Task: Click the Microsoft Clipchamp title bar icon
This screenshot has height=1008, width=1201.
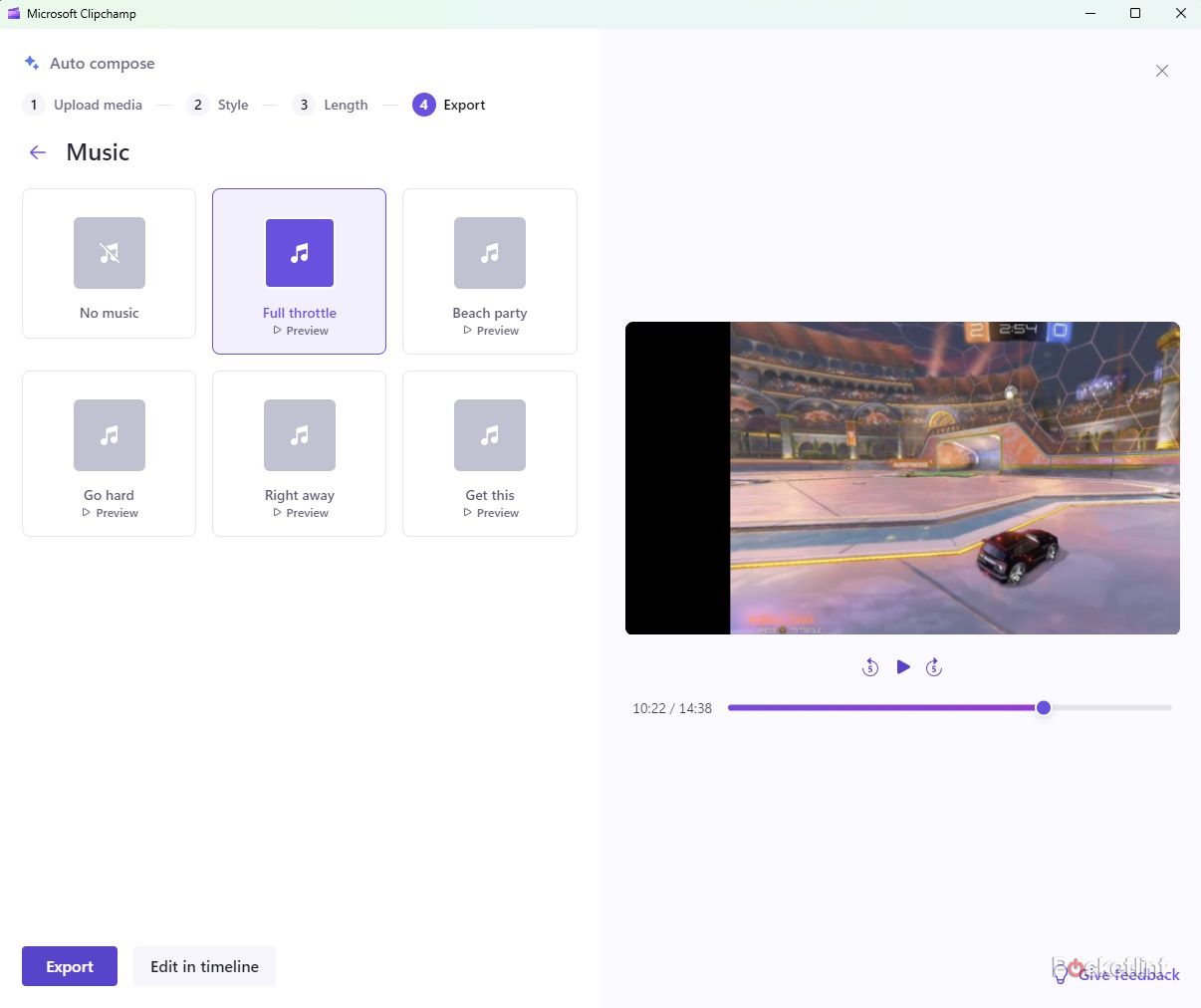Action: coord(14,14)
